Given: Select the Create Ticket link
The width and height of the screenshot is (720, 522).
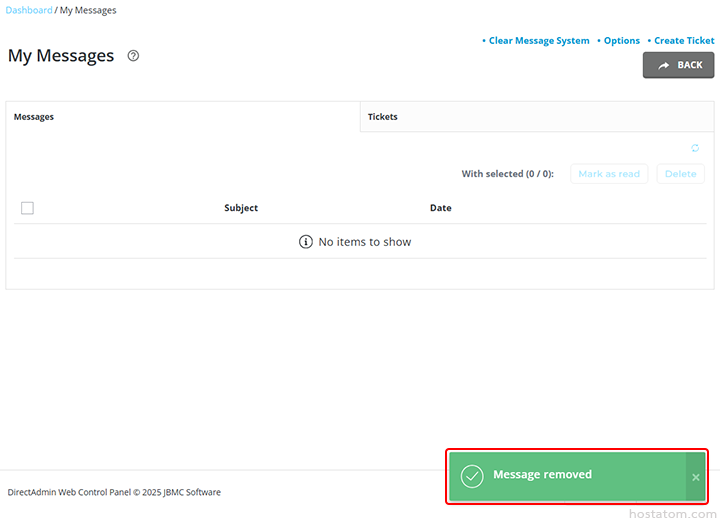Looking at the screenshot, I should [684, 41].
